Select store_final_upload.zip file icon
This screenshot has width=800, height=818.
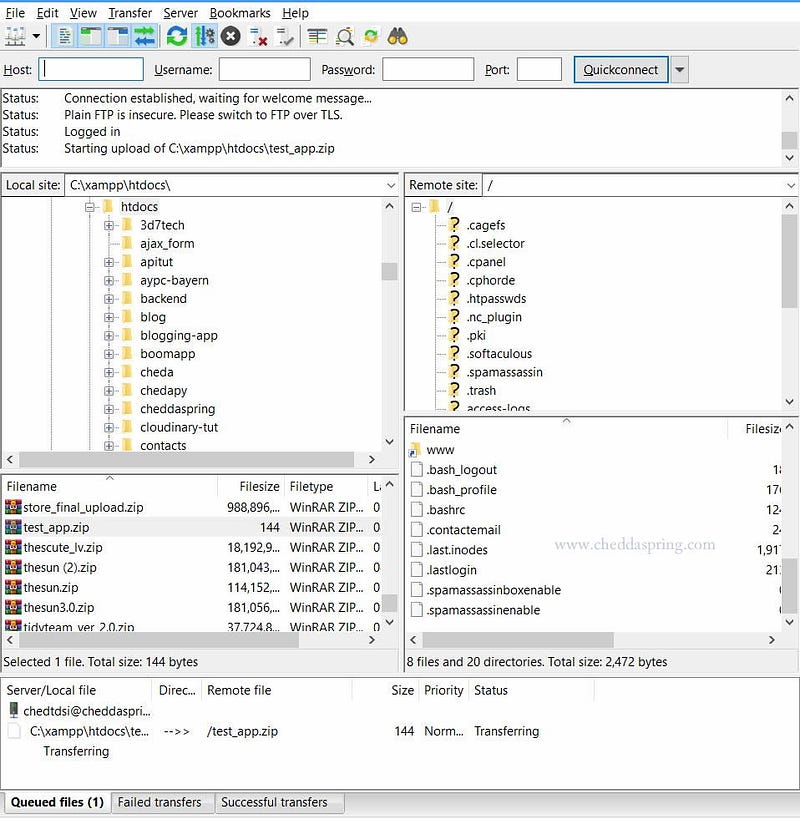[x=13, y=507]
